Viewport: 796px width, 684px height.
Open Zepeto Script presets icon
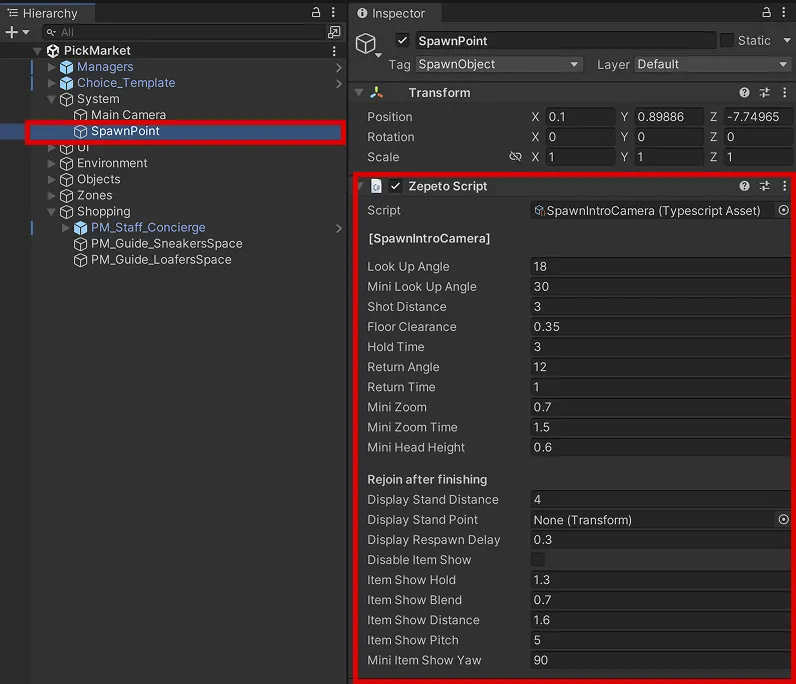pyautogui.click(x=764, y=186)
